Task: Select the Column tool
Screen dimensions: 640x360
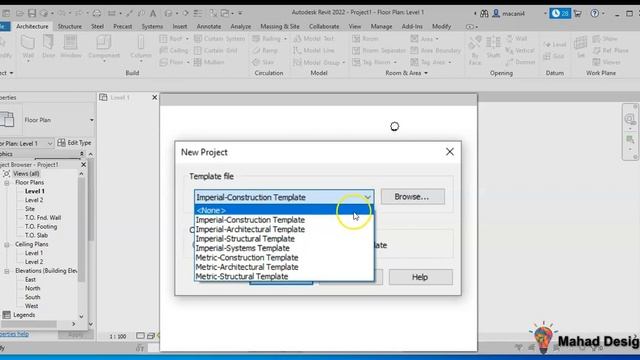Action: [141, 47]
